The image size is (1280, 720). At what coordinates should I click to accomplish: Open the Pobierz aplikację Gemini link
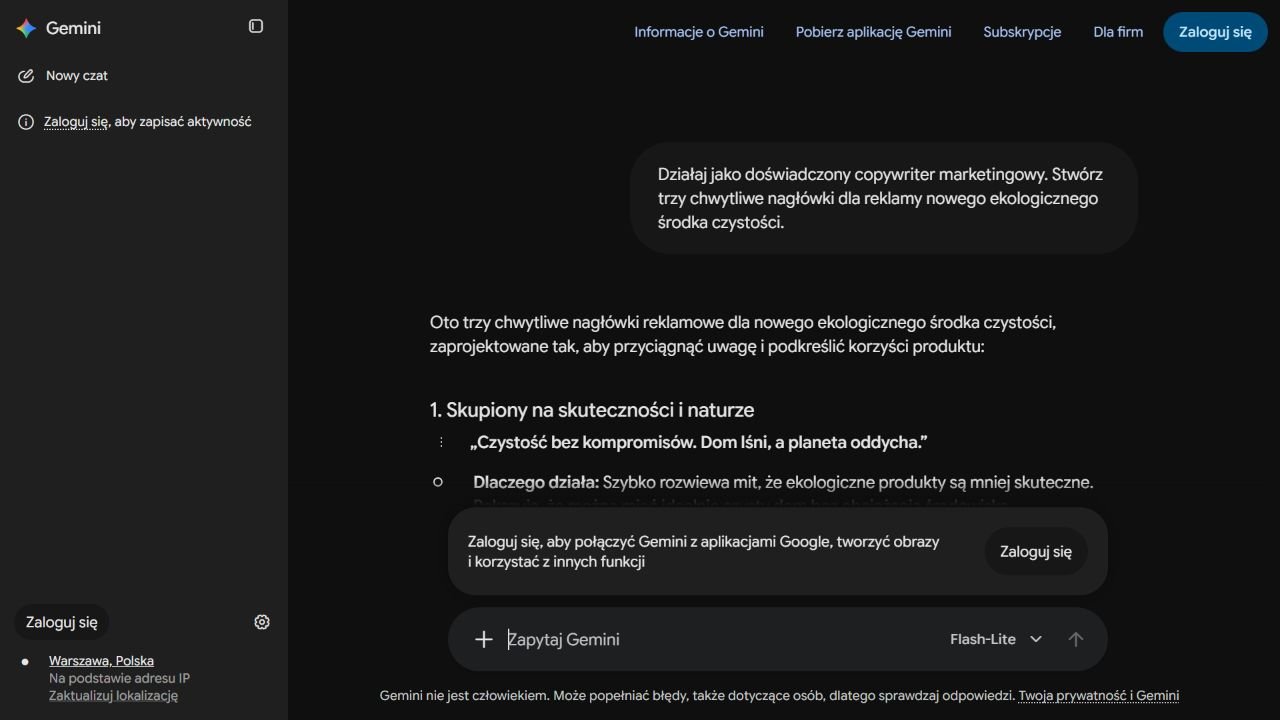pyautogui.click(x=874, y=32)
